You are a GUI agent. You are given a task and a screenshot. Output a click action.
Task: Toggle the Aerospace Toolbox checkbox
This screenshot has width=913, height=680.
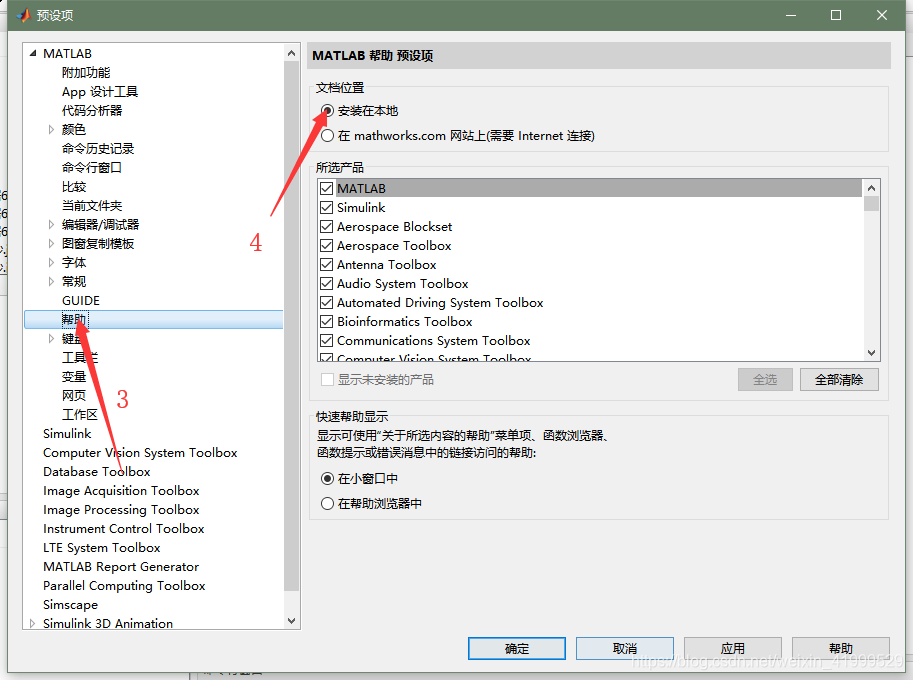coord(327,246)
